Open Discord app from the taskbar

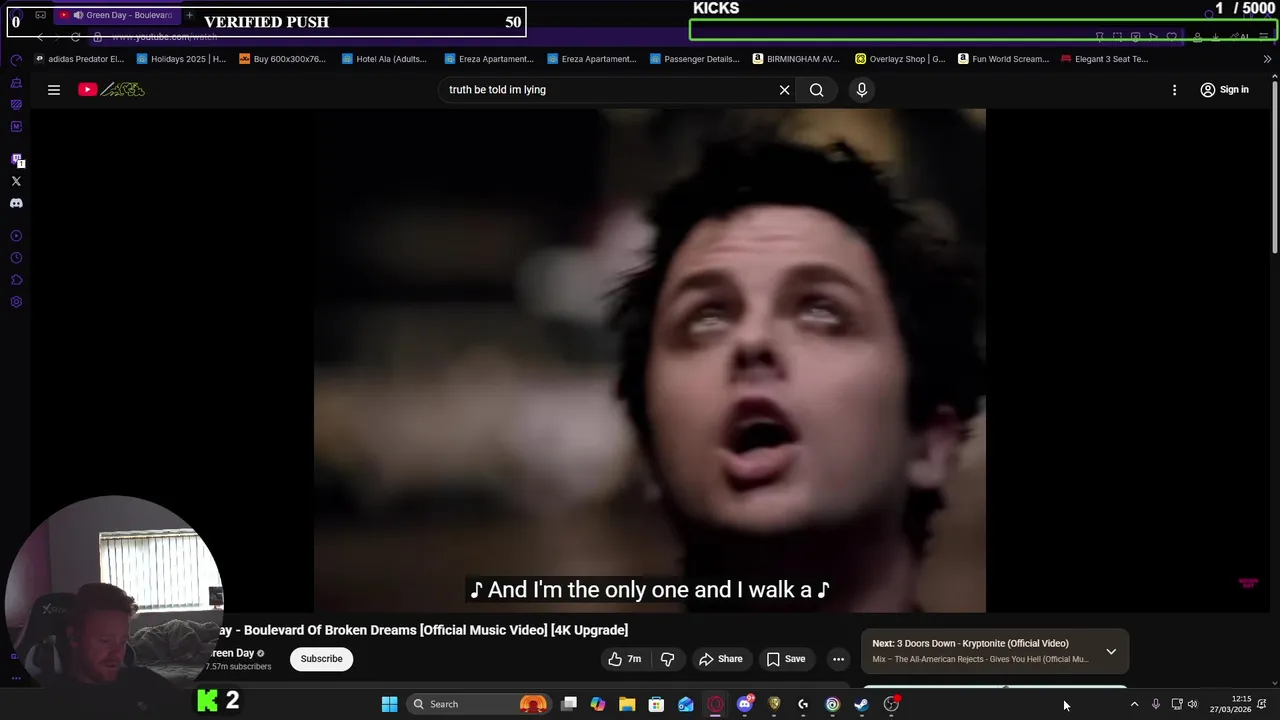click(744, 704)
